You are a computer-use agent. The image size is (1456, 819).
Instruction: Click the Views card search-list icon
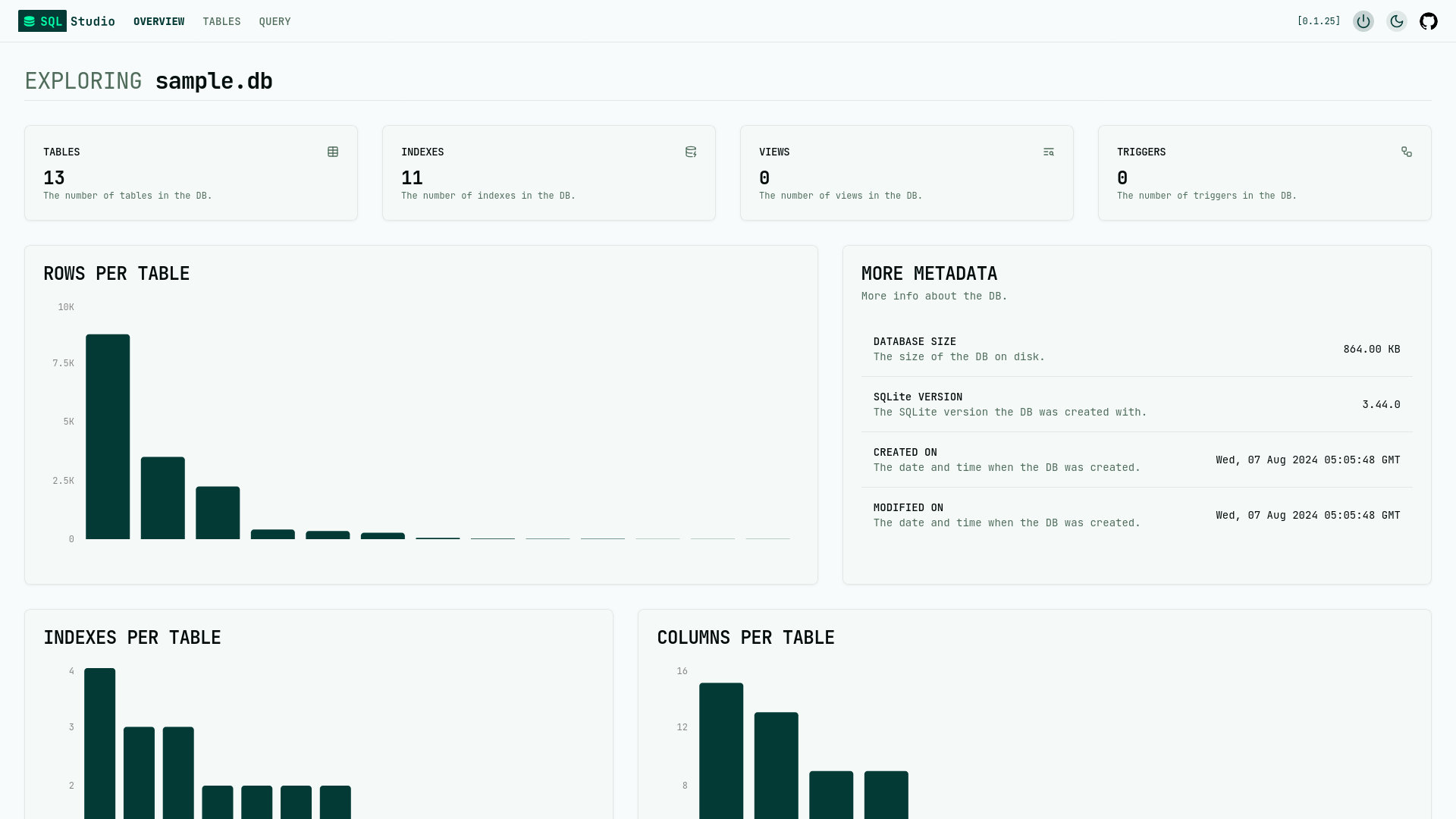point(1049,152)
